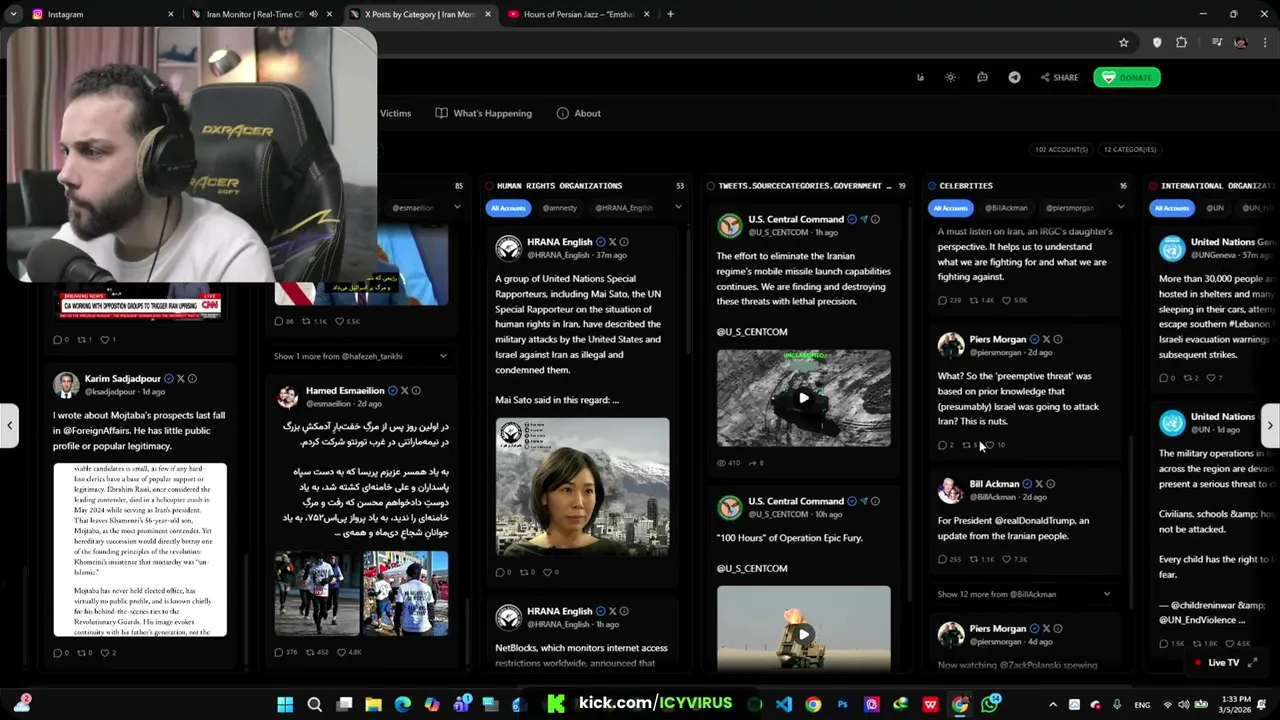This screenshot has height=720, width=1280.
Task: Expand Show 1 more from @hafezeh_tarikhi
Action: pos(360,356)
